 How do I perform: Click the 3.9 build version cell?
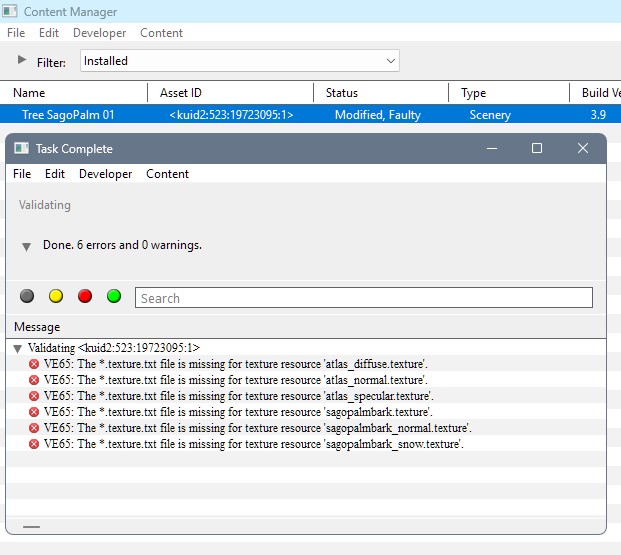coord(598,115)
